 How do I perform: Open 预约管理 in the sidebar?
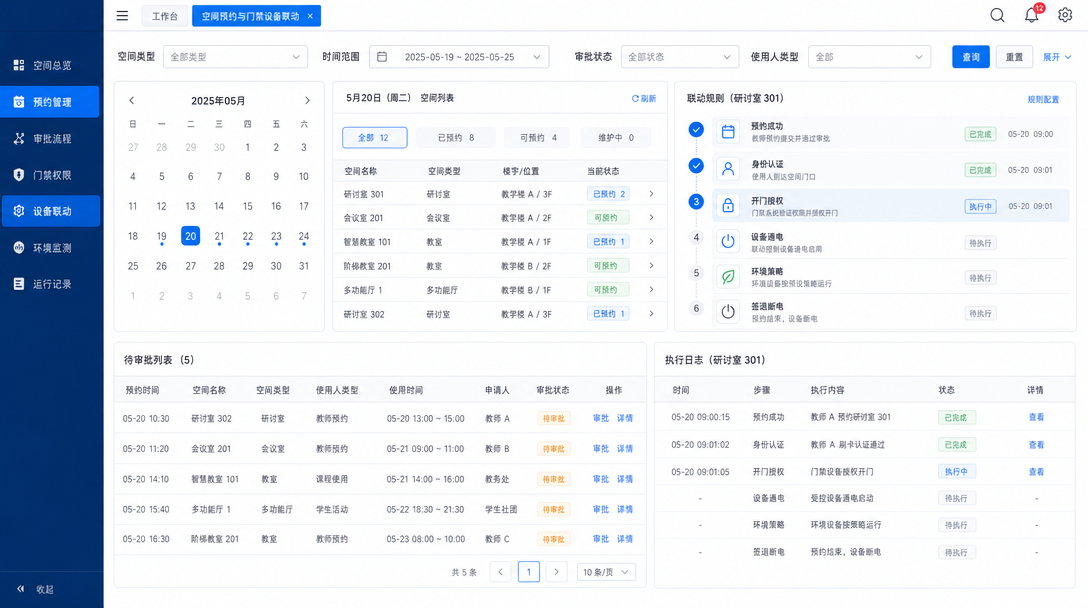click(x=50, y=102)
